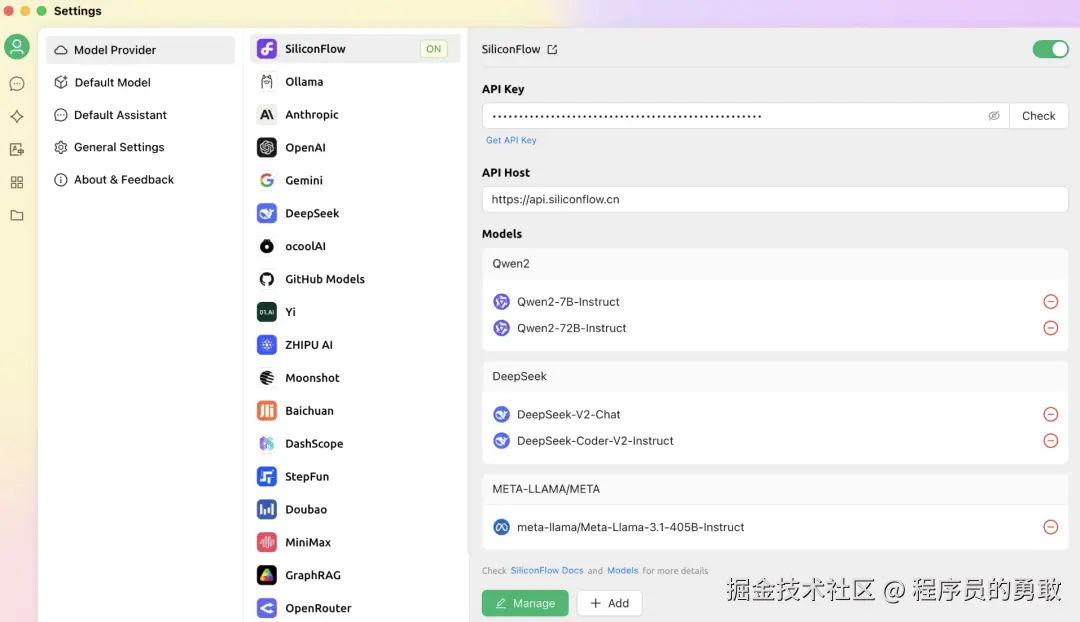
Task: Focus the API Host input field
Action: [775, 199]
